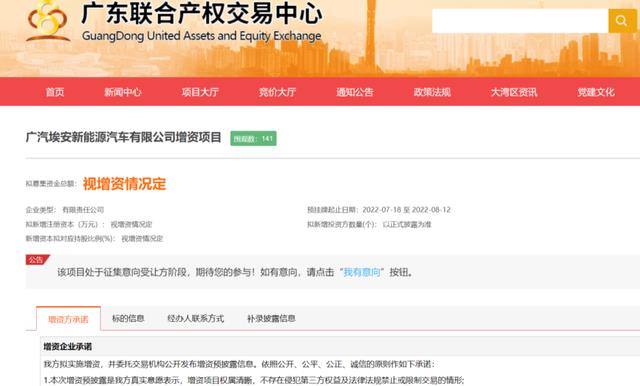Open the 大湾区资讯 nav item

(514, 92)
